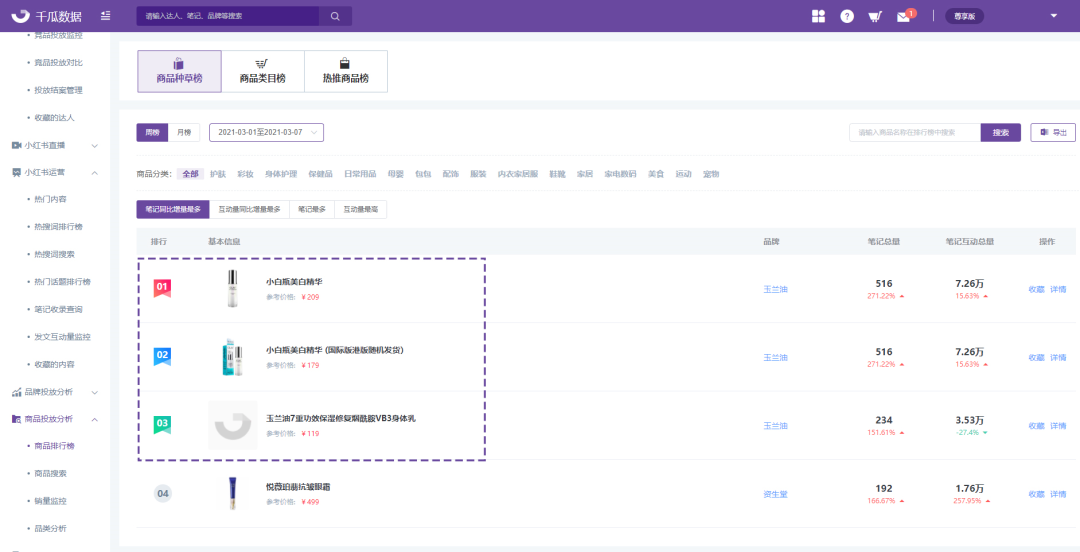This screenshot has width=1080, height=552.
Task: Switch to 周榜 weekly ranking
Action: point(152,132)
